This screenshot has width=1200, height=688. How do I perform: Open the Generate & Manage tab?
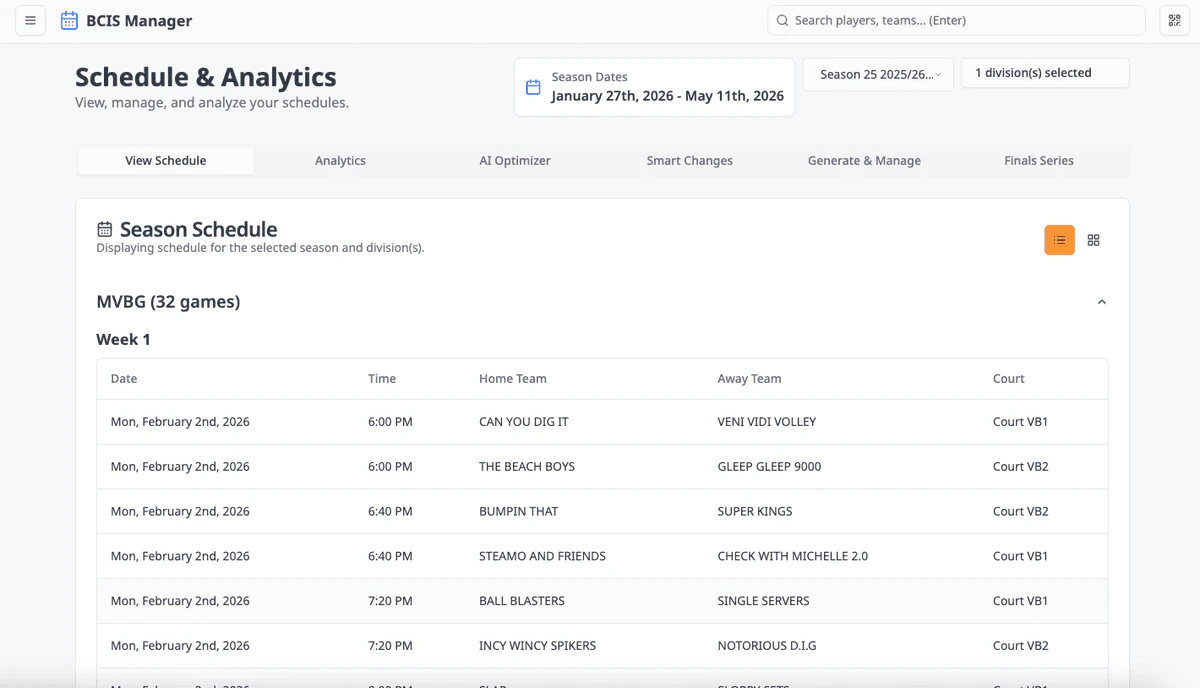[864, 161]
